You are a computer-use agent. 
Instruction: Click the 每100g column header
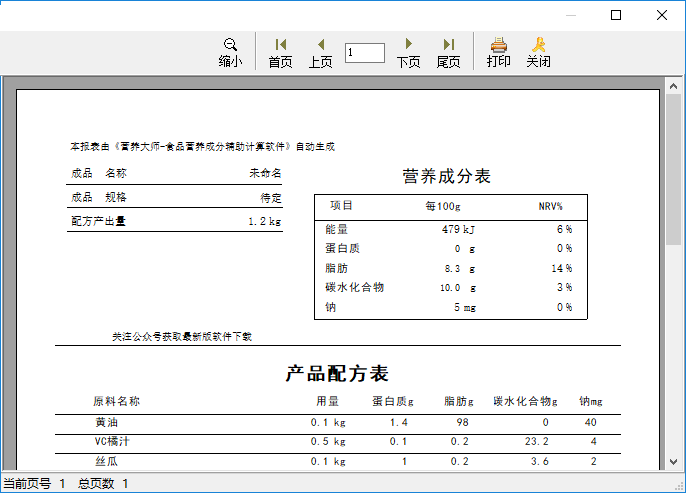coord(443,206)
